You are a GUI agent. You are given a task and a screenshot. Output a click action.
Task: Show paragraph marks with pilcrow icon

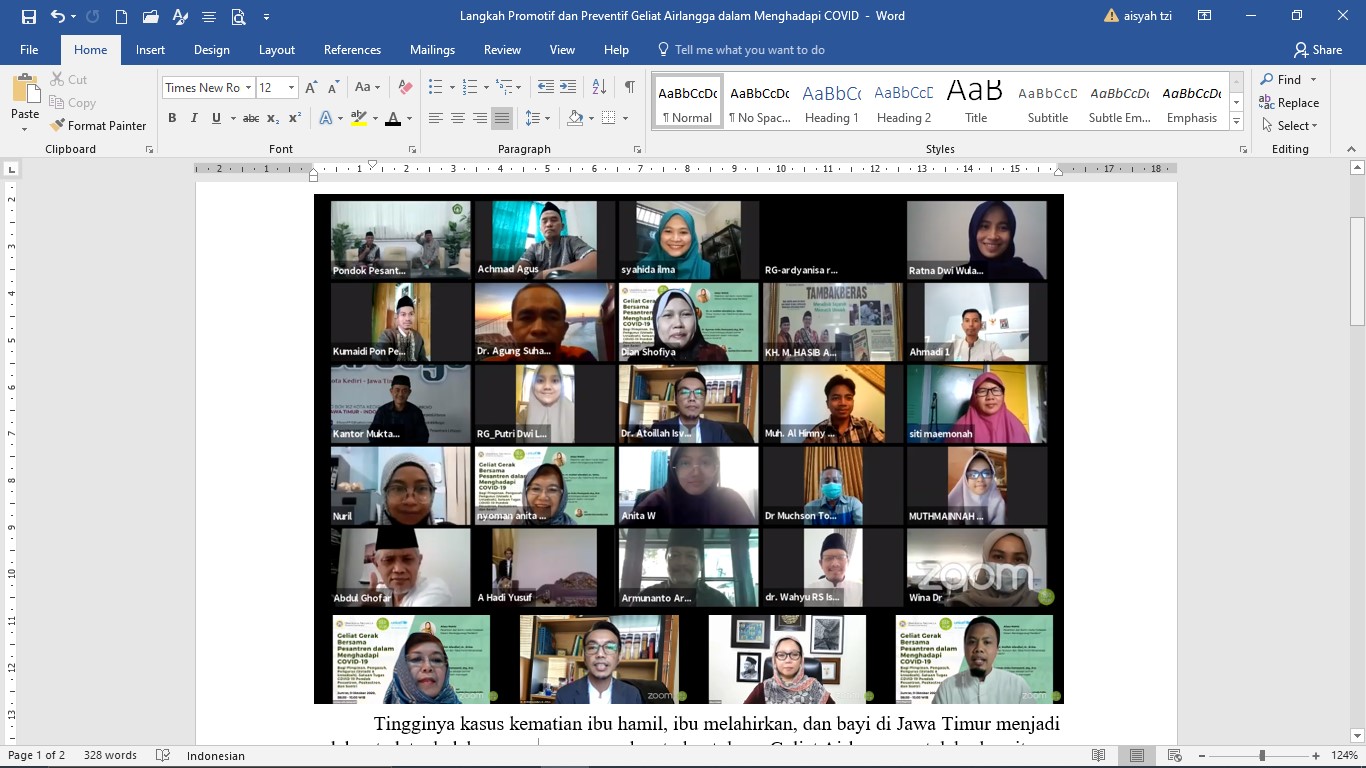coord(629,87)
